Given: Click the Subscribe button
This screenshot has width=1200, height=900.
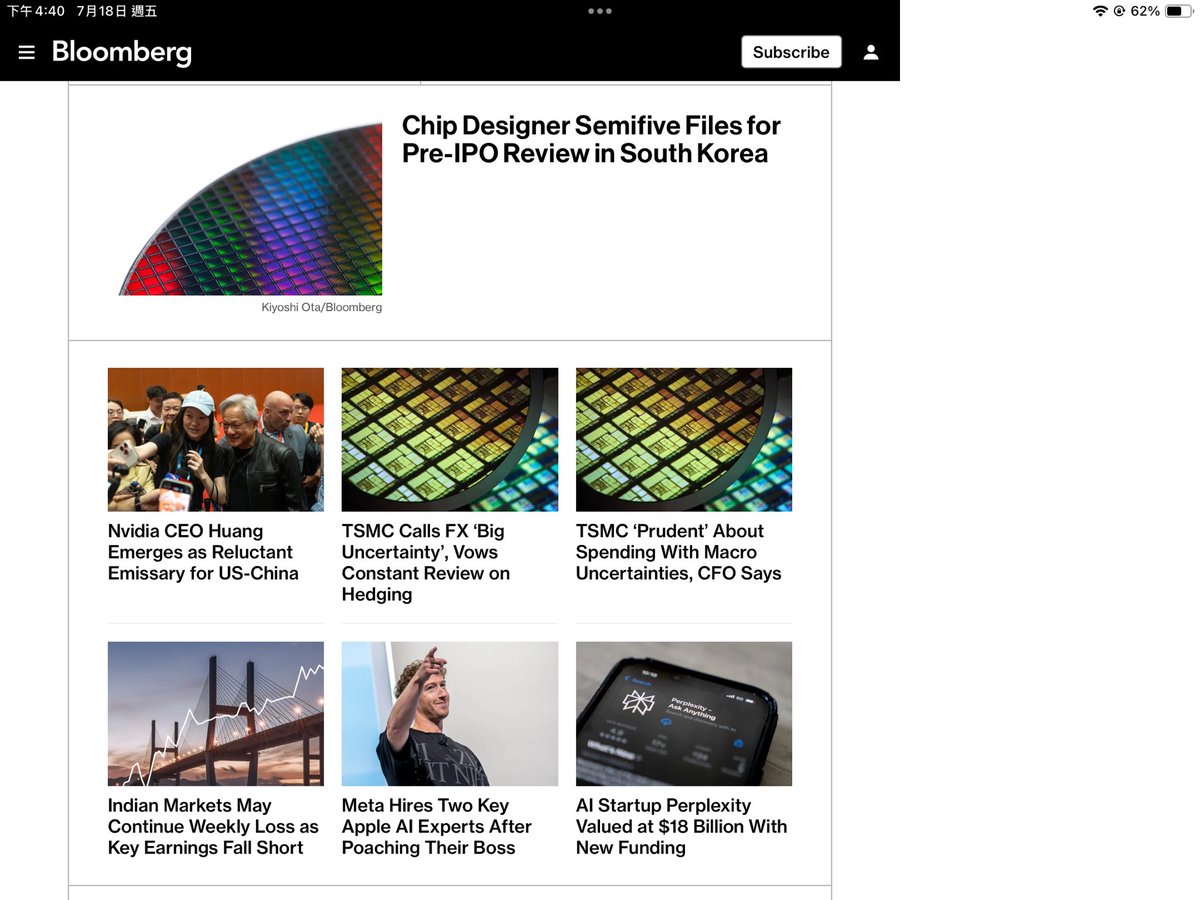Looking at the screenshot, I should pyautogui.click(x=791, y=52).
